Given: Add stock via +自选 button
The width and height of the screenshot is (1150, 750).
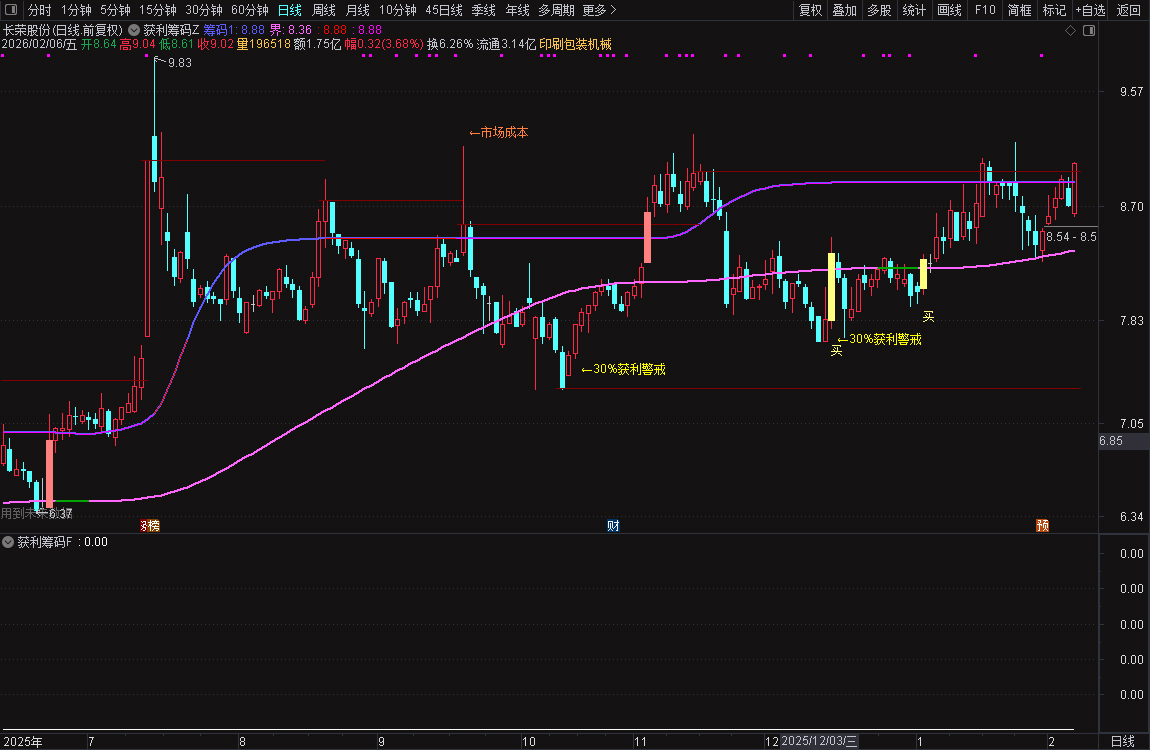Looking at the screenshot, I should click(x=1090, y=10).
